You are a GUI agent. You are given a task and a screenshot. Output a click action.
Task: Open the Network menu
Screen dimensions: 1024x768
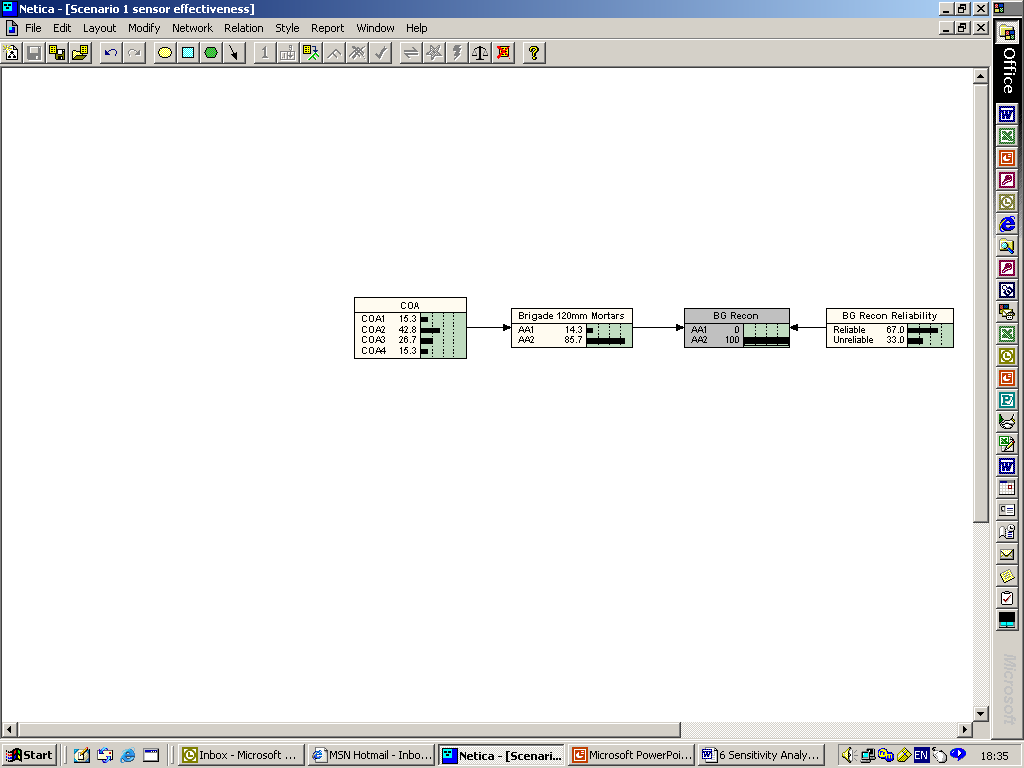coord(192,28)
